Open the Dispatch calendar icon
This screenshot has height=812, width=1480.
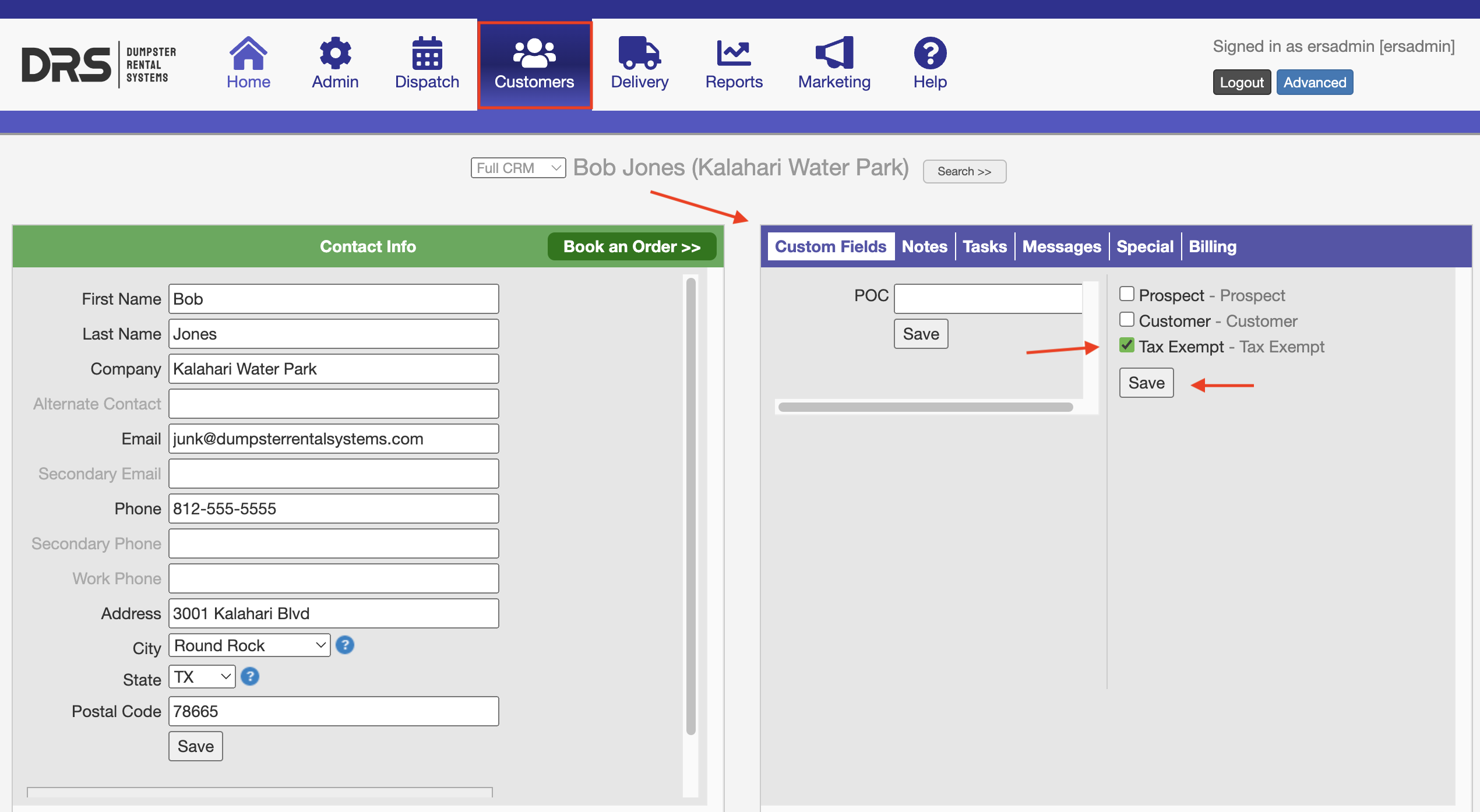pos(427,53)
